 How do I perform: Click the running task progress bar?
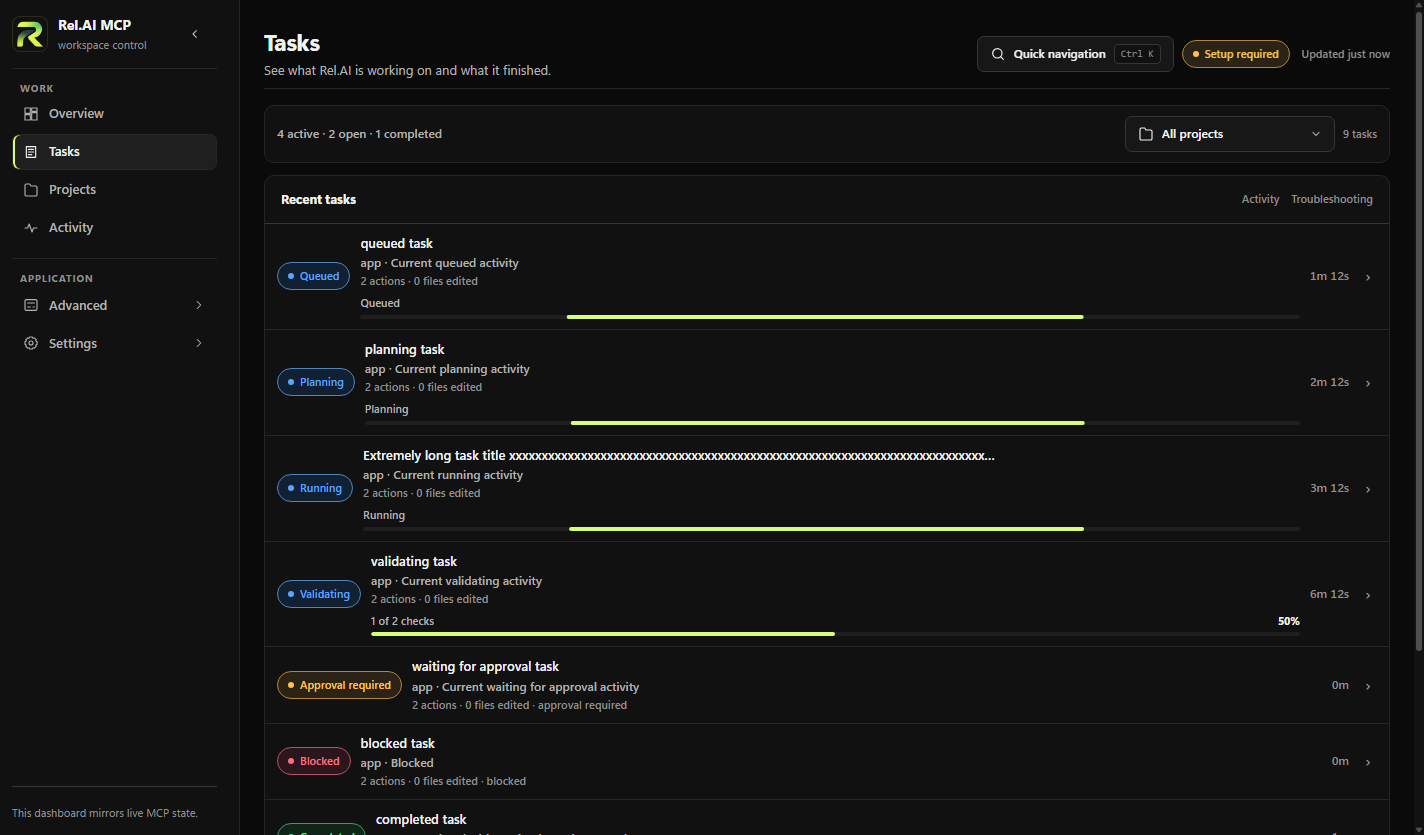click(x=831, y=529)
